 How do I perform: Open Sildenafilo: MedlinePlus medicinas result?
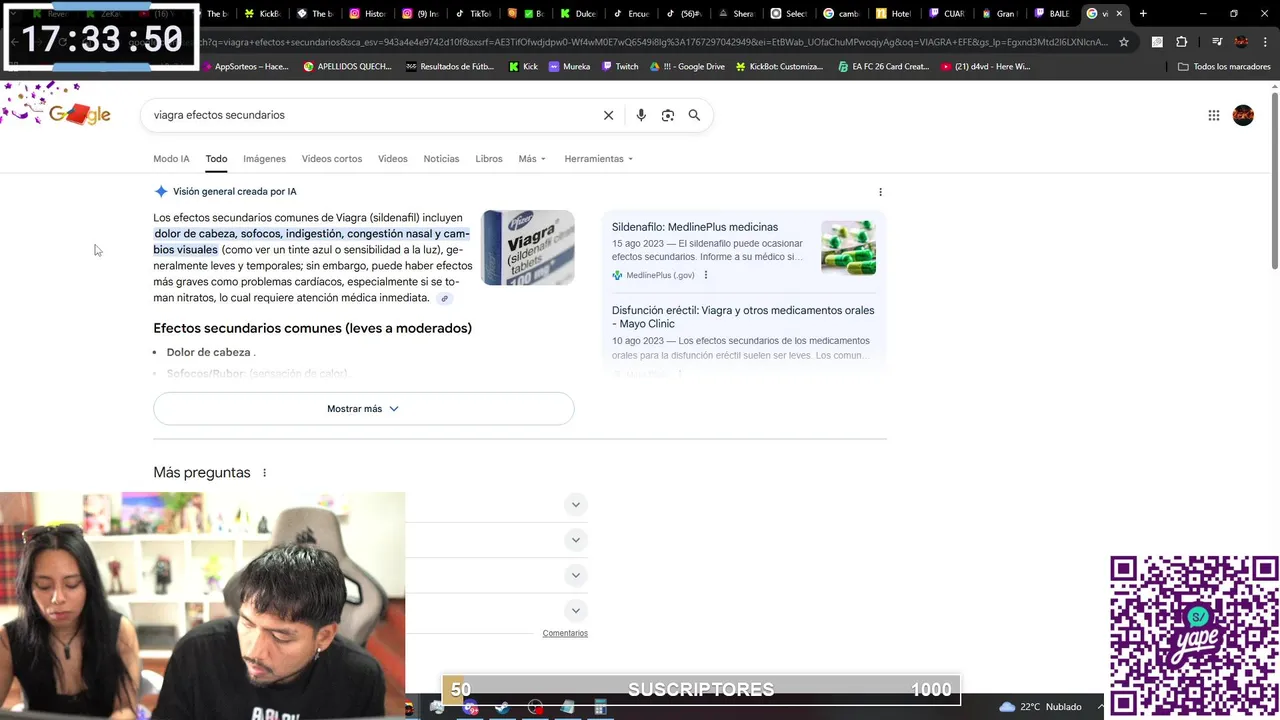[695, 227]
